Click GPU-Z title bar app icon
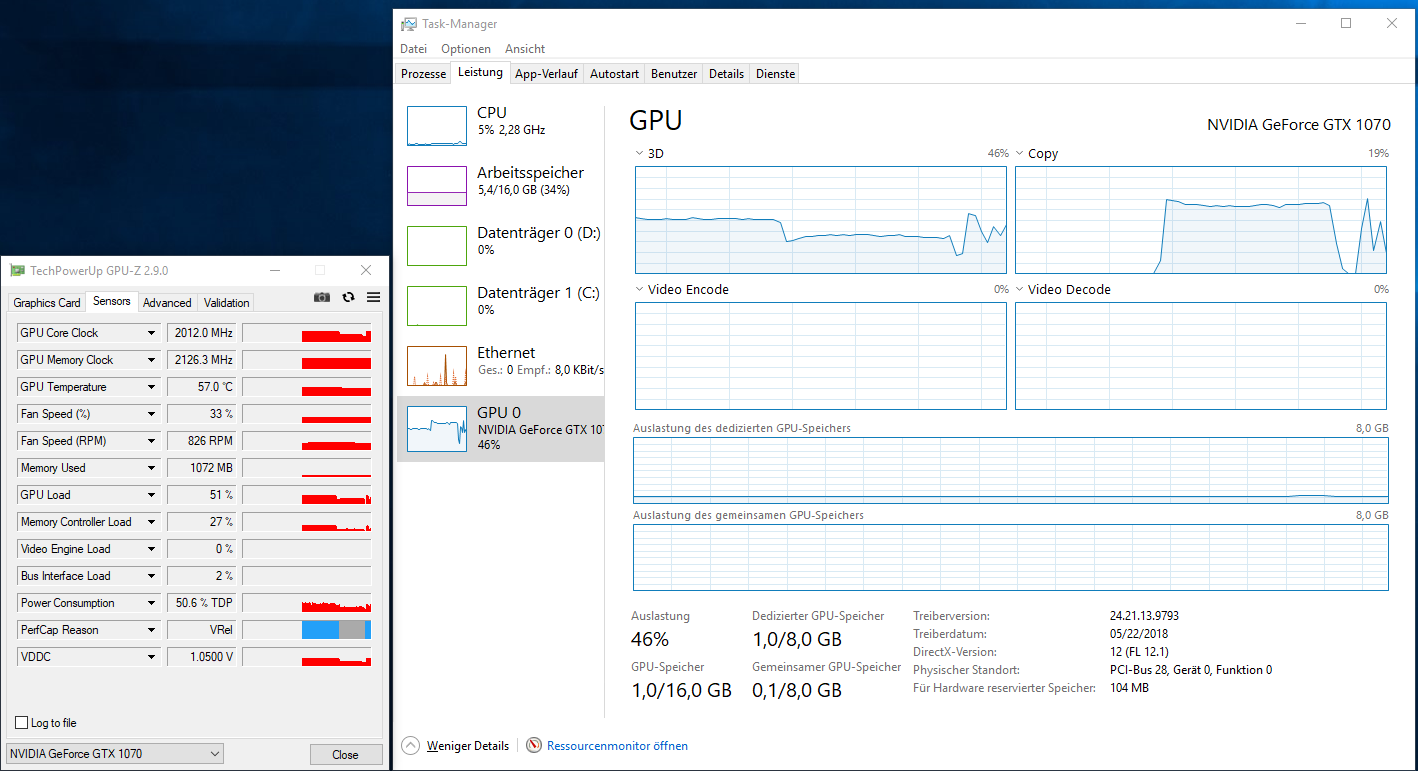 pos(17,270)
